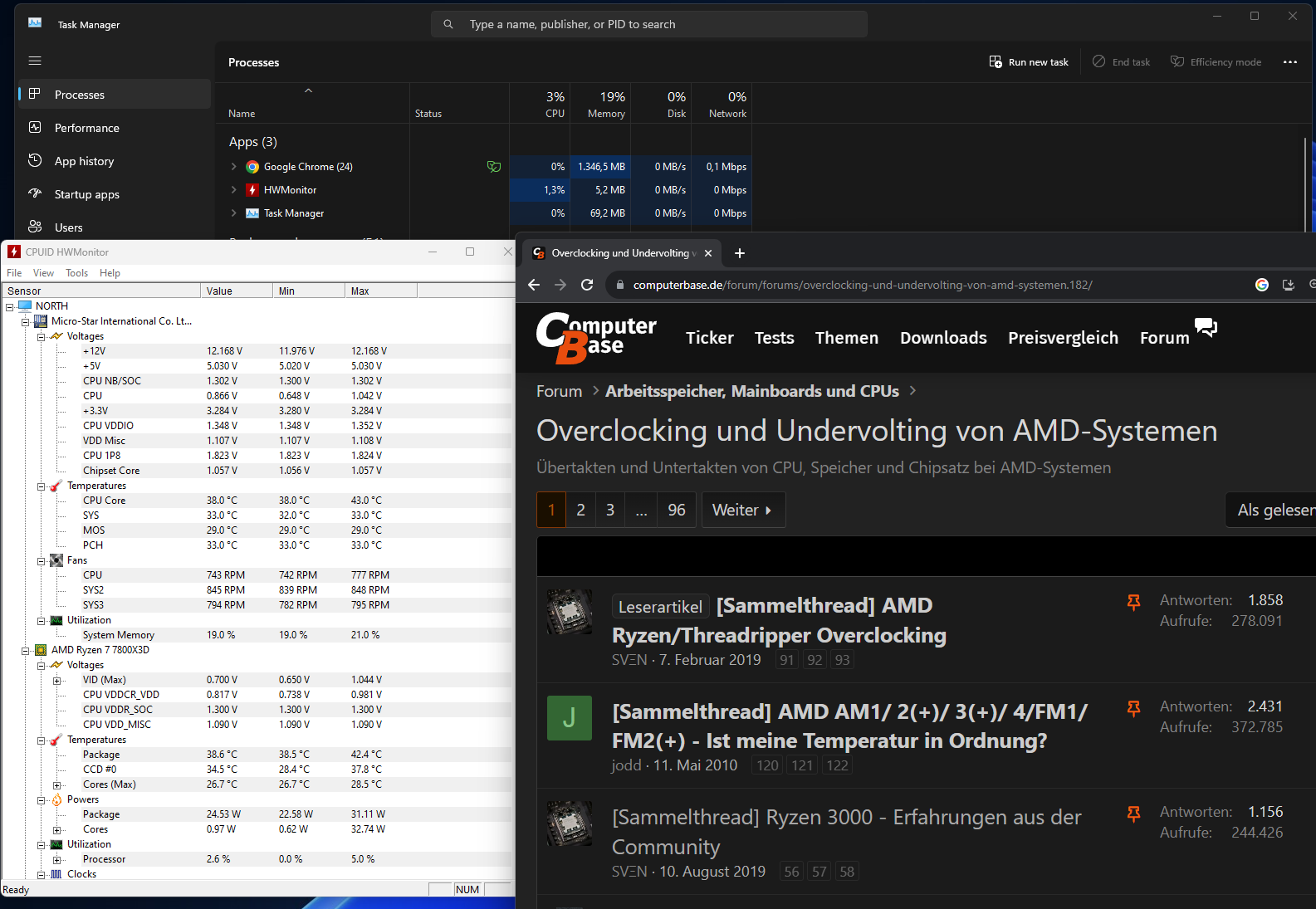Focus the Task Manager search field
1316x909 pixels.
pos(649,24)
